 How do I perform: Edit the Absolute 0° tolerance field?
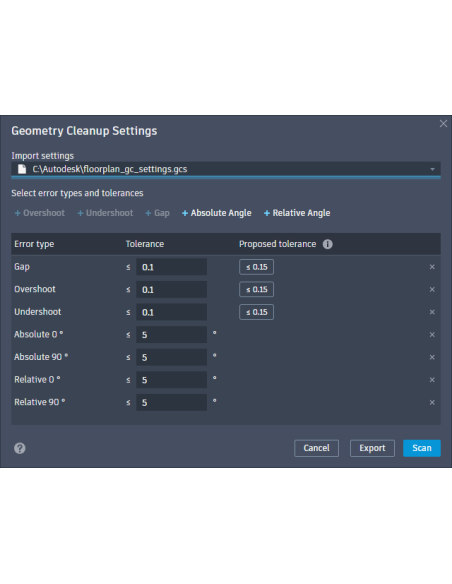171,334
